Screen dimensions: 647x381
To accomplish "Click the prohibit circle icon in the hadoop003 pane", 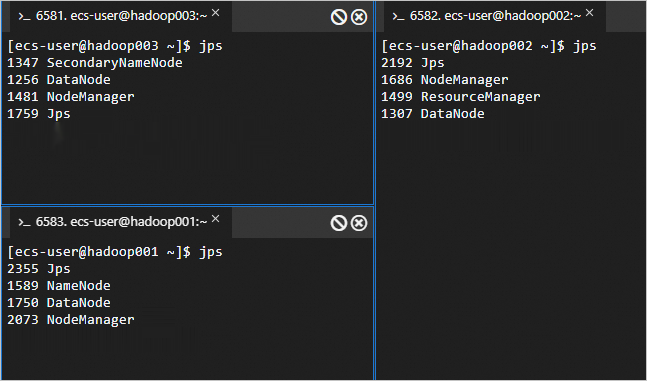I will [x=339, y=17].
